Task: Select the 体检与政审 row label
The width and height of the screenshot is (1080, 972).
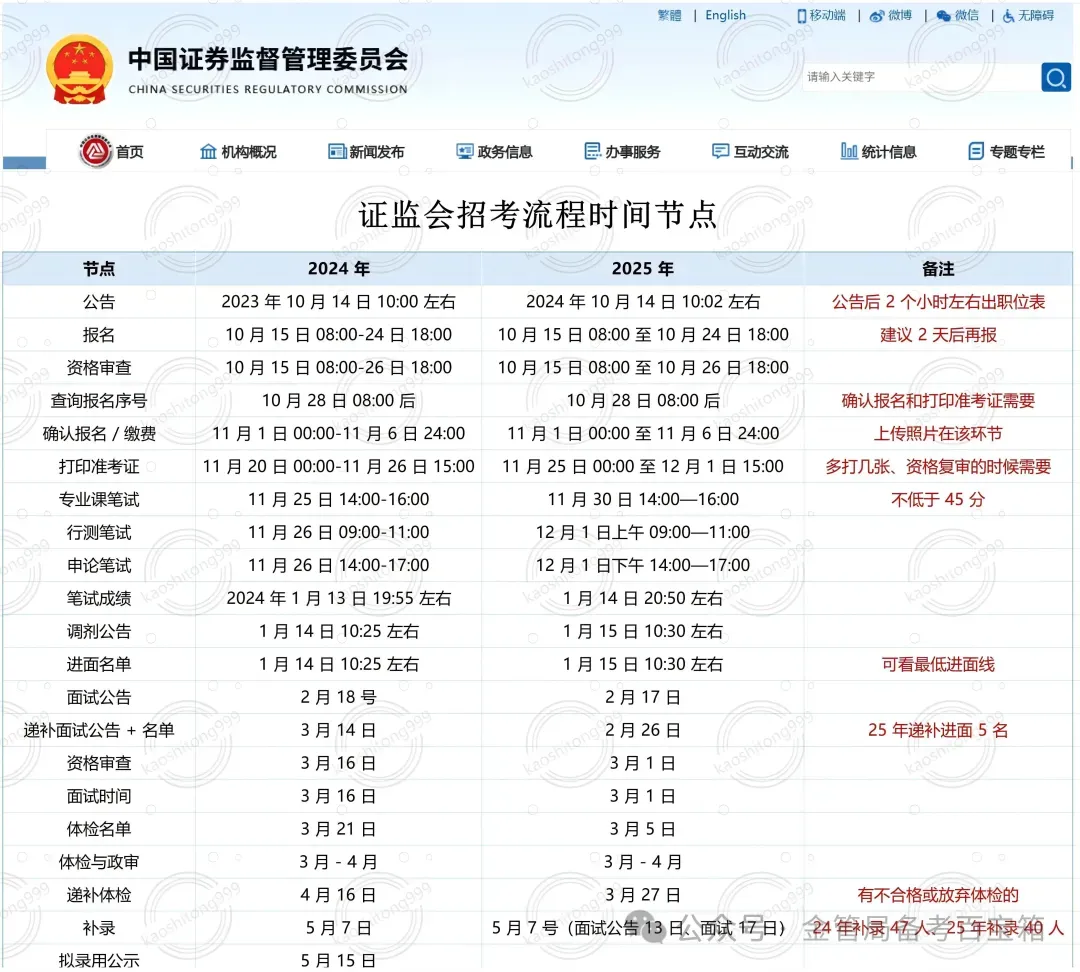Action: (x=99, y=862)
